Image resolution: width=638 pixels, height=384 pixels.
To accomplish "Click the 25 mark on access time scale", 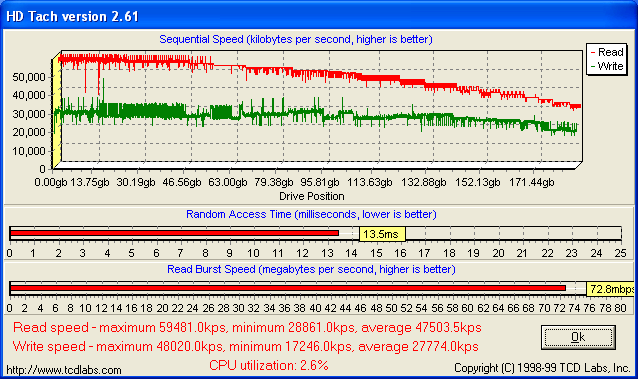I will (x=621, y=253).
